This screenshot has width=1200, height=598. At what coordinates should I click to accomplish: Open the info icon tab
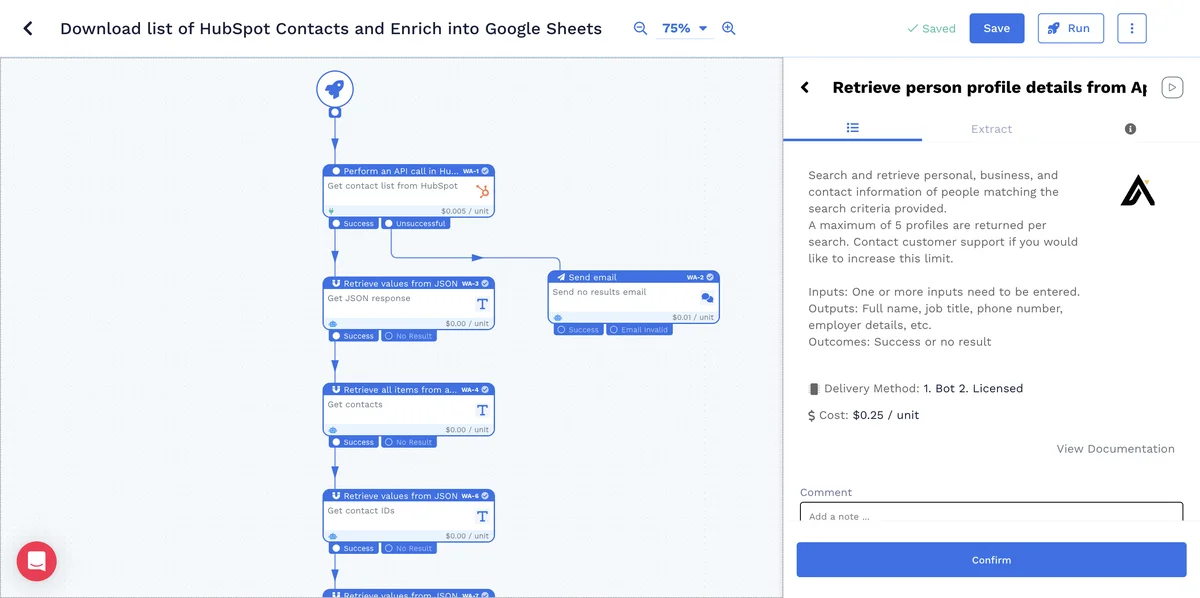pyautogui.click(x=1130, y=129)
